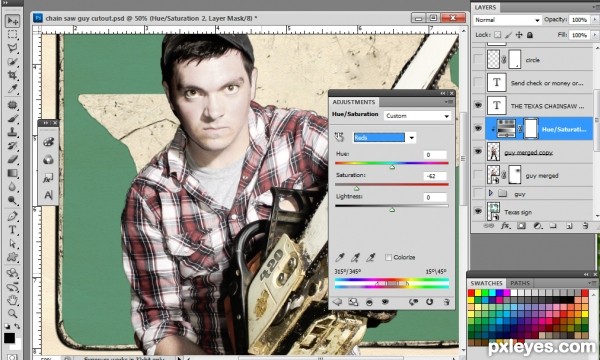Hide the Hue/Saturation layer

pyautogui.click(x=478, y=129)
